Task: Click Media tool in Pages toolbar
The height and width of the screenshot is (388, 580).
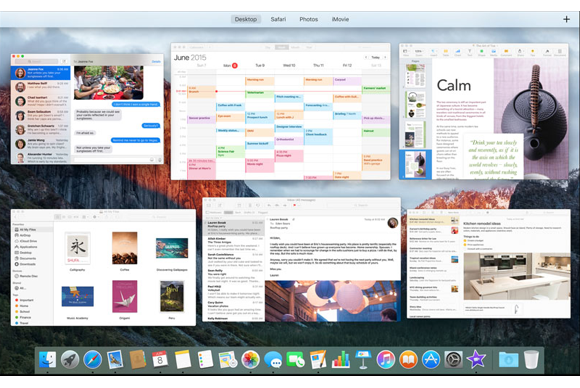Action: click(x=493, y=53)
